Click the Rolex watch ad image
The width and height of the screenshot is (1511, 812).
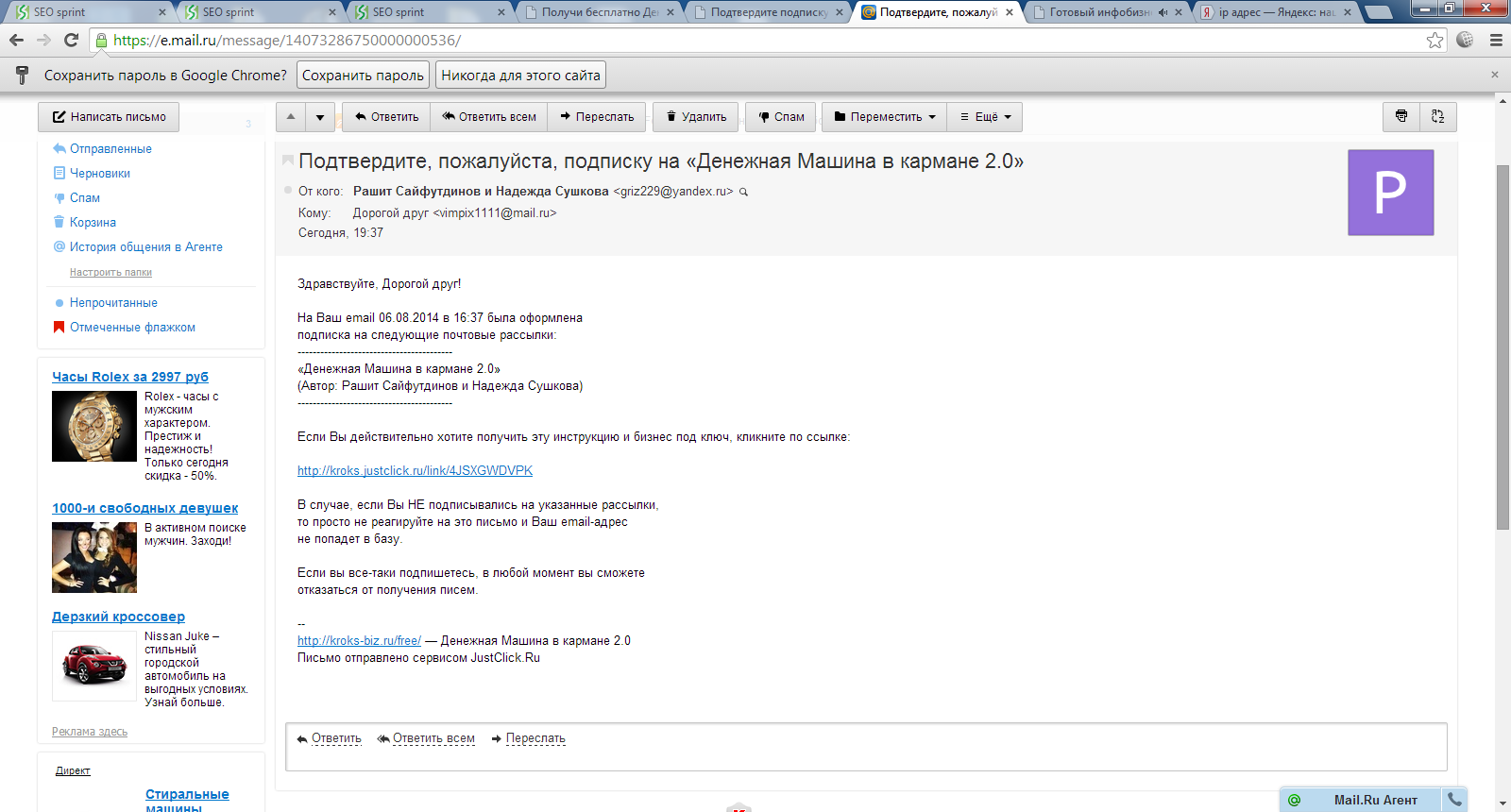tap(94, 426)
